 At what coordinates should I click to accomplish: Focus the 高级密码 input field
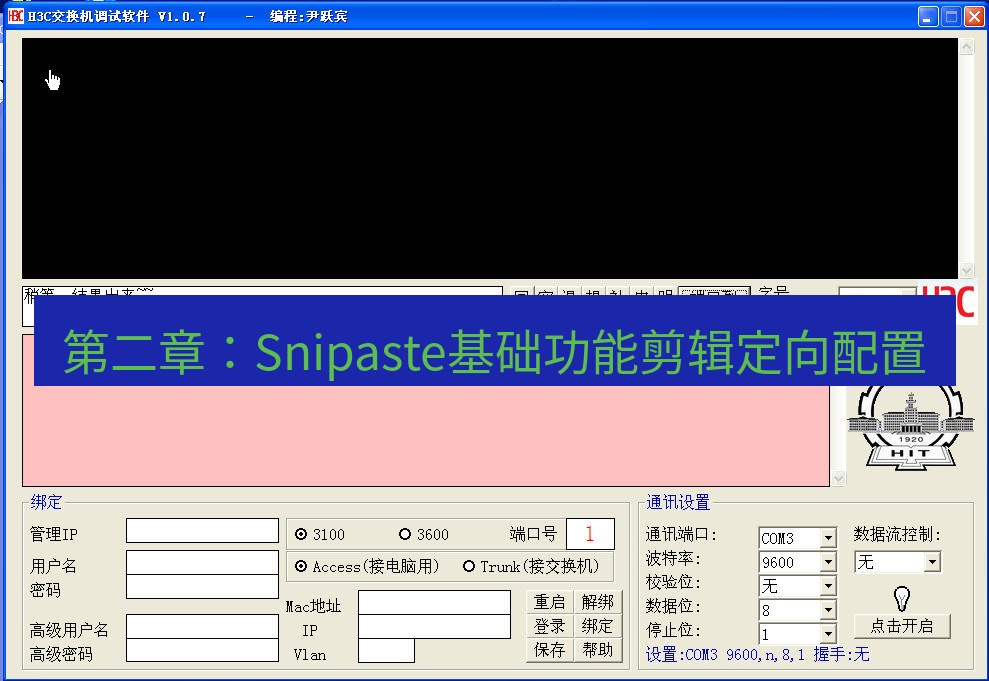point(202,650)
